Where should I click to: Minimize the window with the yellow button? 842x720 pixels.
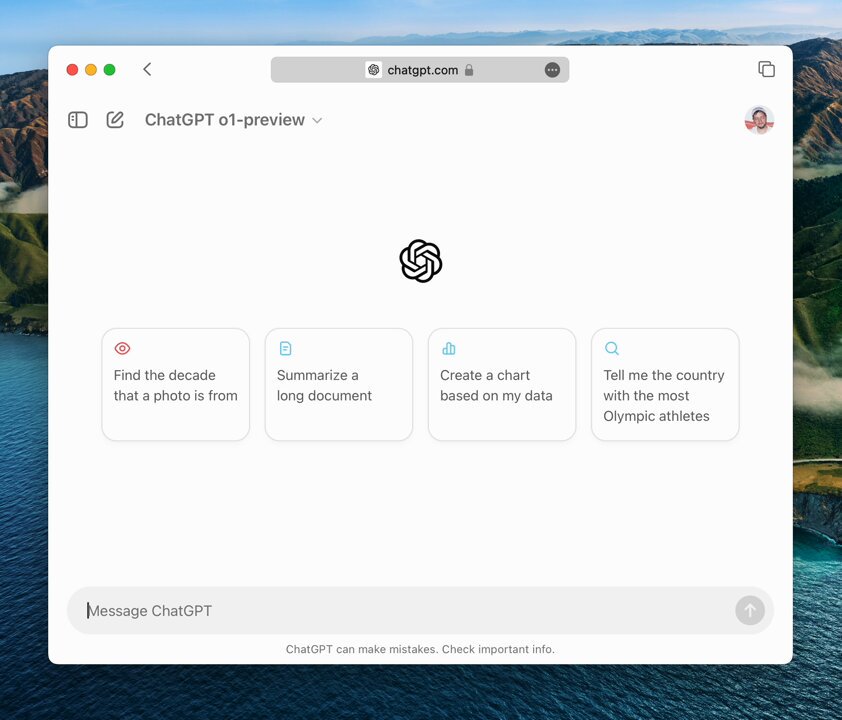91,70
